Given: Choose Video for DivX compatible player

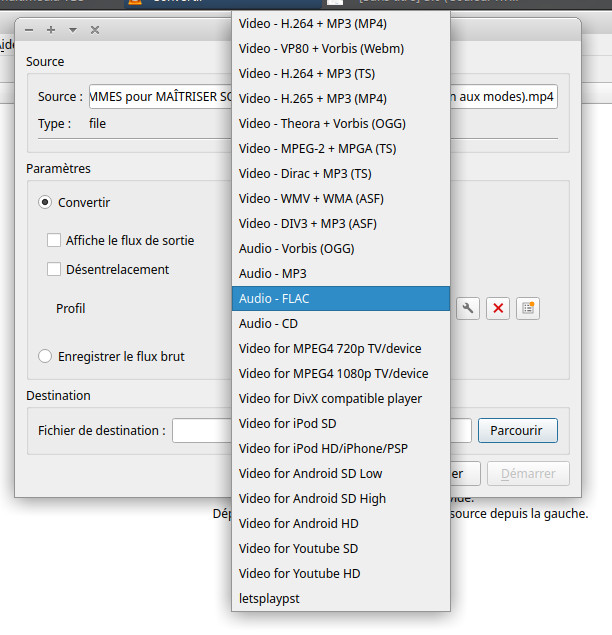Looking at the screenshot, I should (x=341, y=398).
